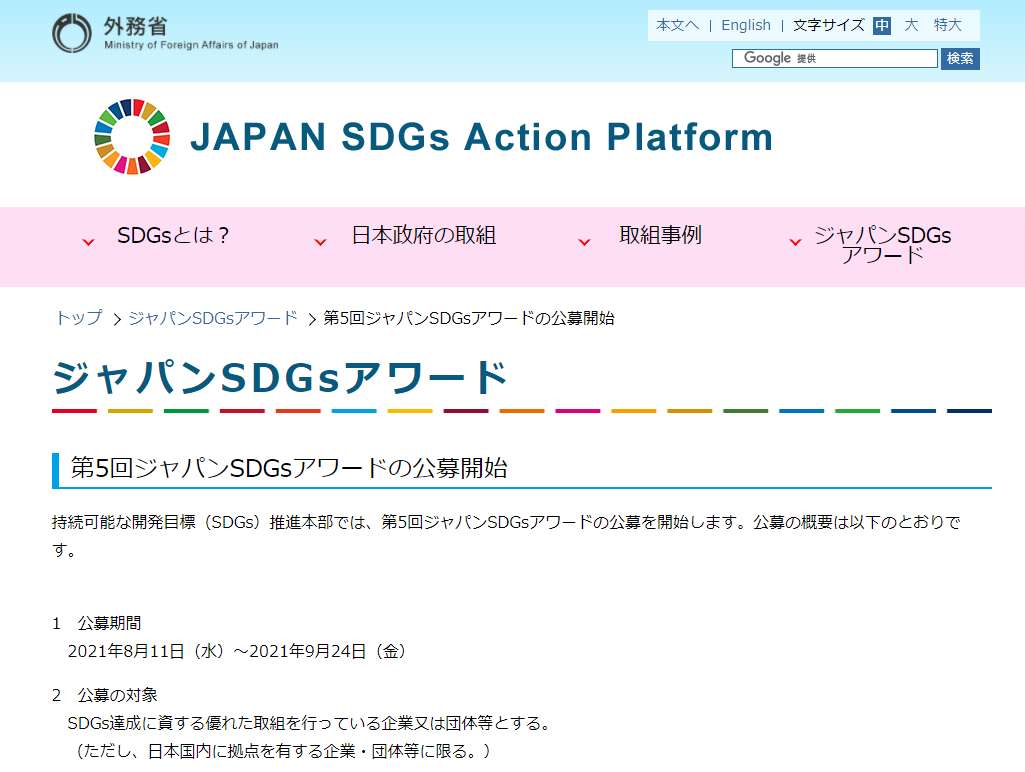Screen dimensions: 1025x772
Task: Switch text size to 特大
Action: [946, 25]
